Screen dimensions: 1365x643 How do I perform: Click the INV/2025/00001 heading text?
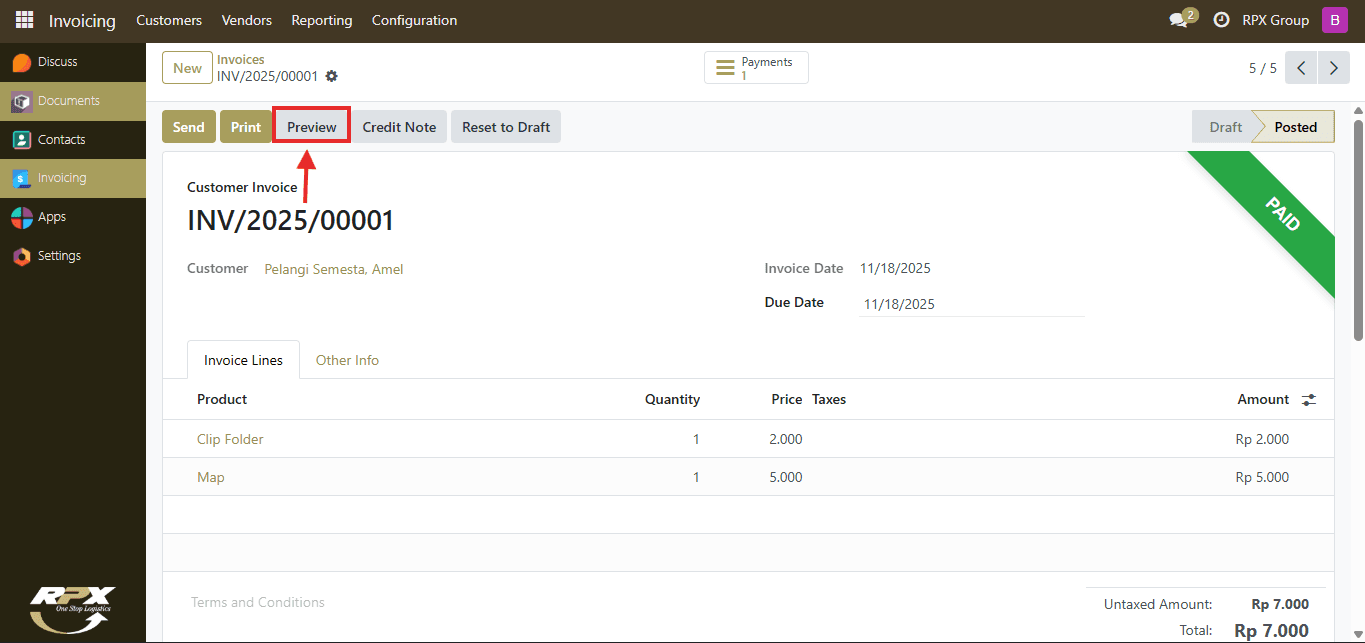(291, 221)
